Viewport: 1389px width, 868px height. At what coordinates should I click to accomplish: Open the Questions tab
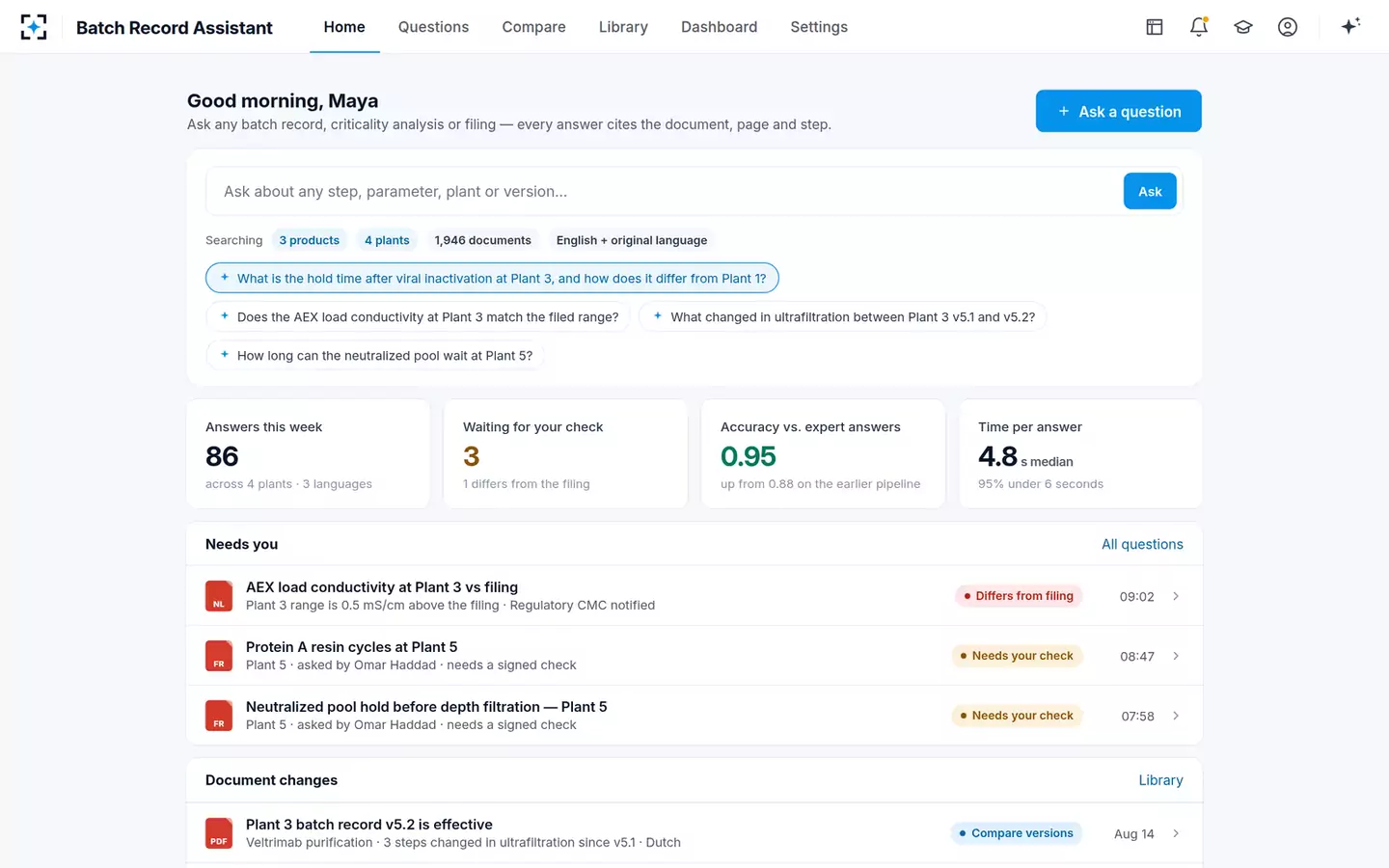point(433,27)
